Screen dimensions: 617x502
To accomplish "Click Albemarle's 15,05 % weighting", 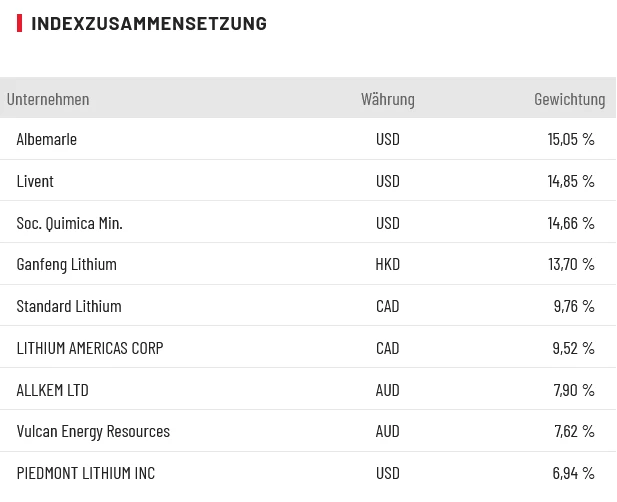I will pyautogui.click(x=570, y=139).
